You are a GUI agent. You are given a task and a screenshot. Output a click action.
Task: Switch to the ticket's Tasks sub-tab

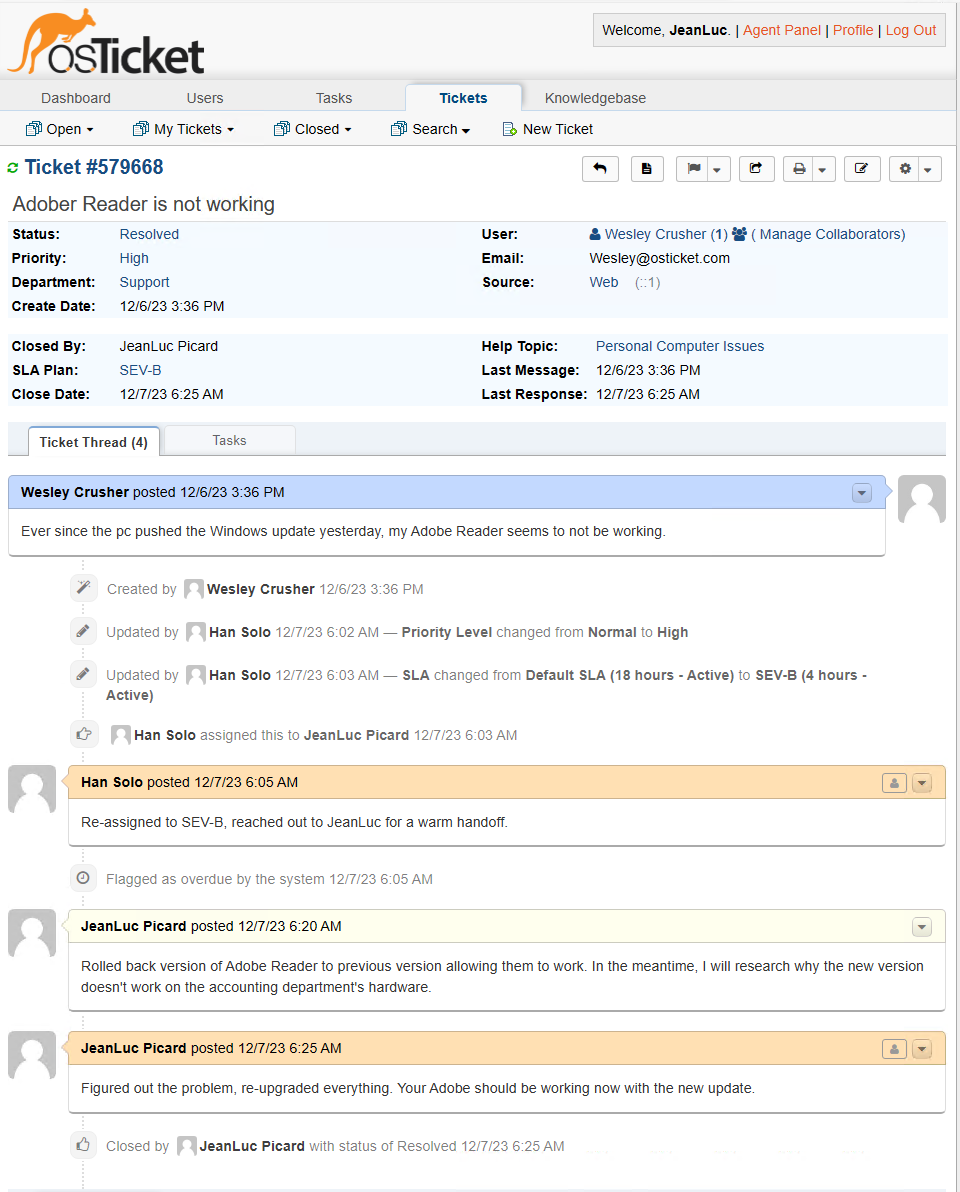230,440
